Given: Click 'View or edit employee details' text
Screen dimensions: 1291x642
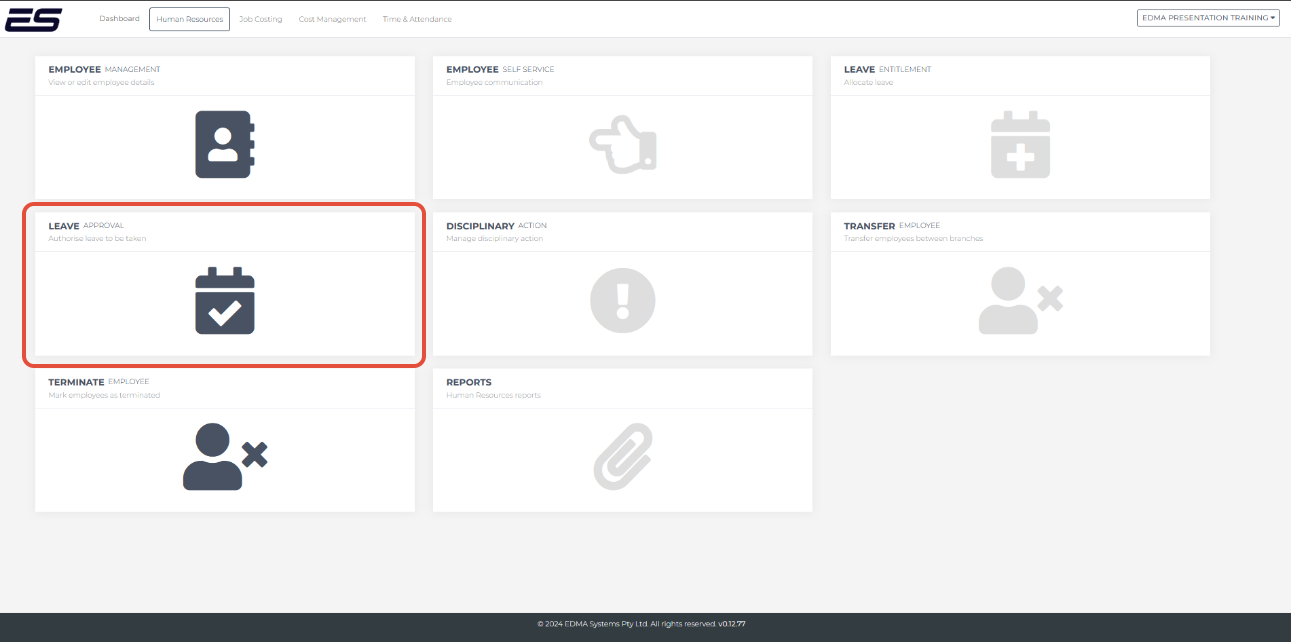Looking at the screenshot, I should pyautogui.click(x=101, y=83).
